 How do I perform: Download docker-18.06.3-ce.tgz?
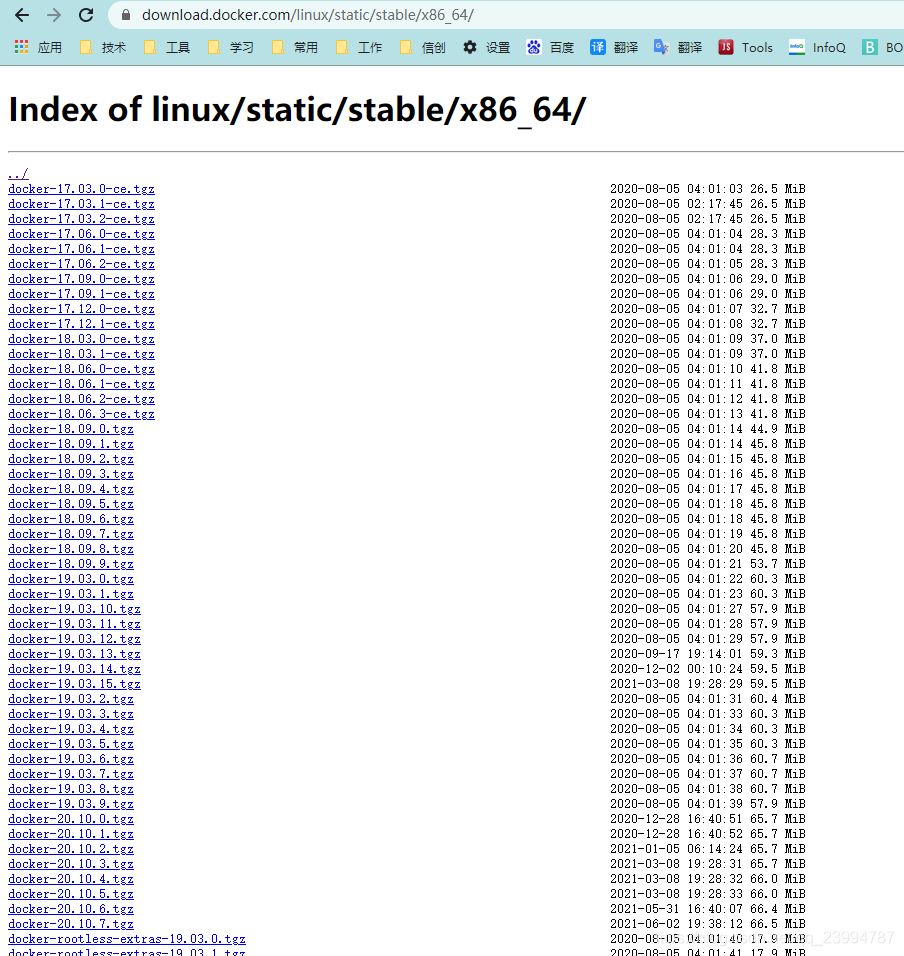pyautogui.click(x=81, y=414)
